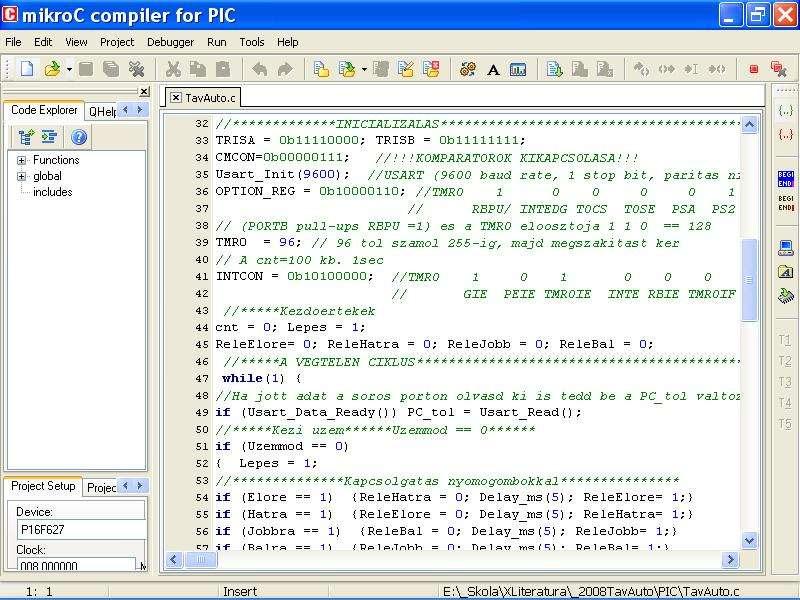Click the vertical scrollbar thumb in editor
This screenshot has height=600, width=800.
749,279
